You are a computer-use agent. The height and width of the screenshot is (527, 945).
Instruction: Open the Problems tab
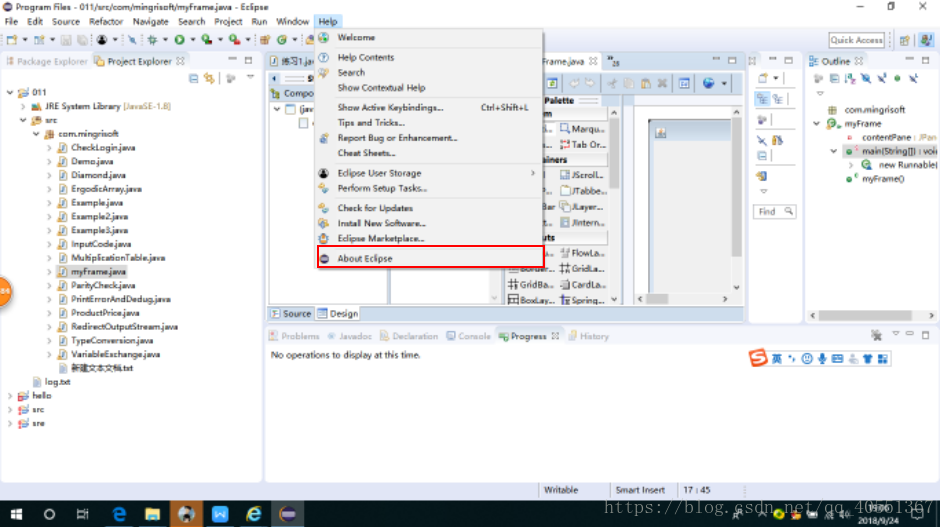(x=294, y=336)
